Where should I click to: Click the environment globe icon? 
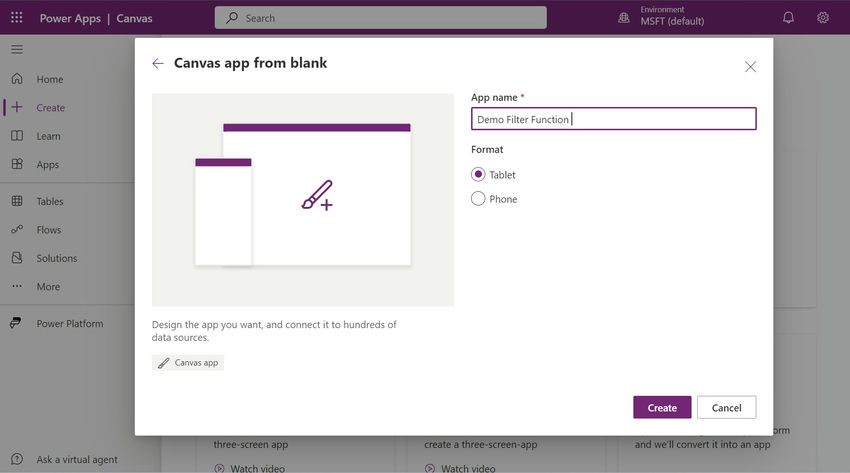tap(624, 18)
